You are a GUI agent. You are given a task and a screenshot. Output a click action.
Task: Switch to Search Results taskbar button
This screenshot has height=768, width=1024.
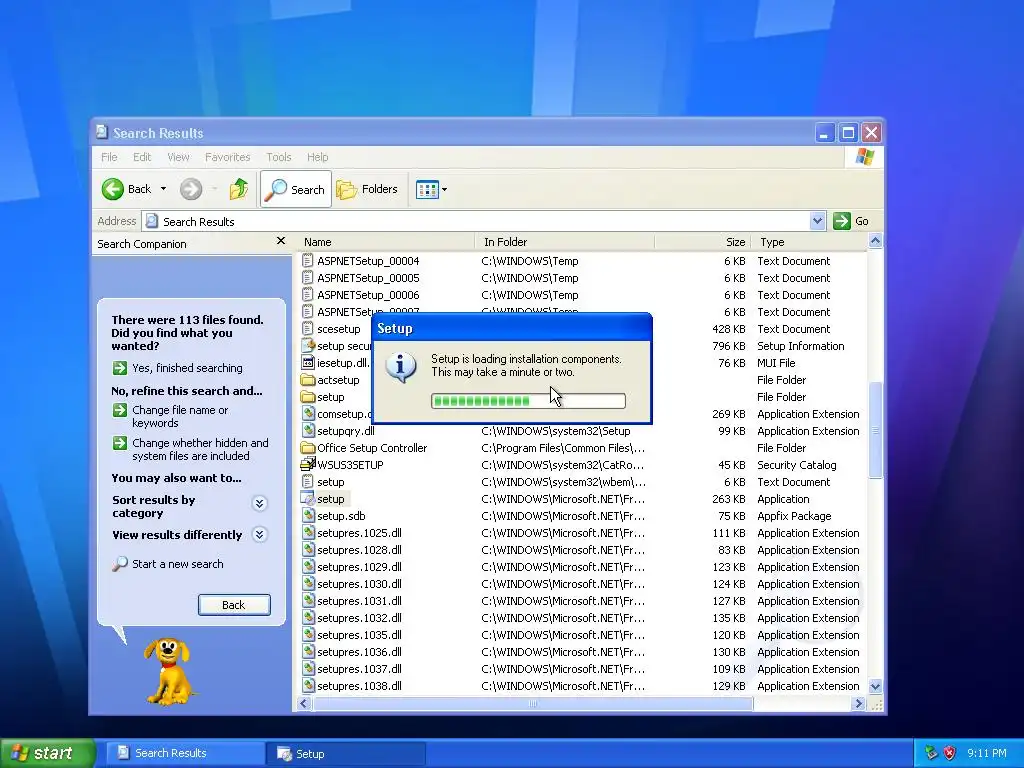tap(184, 753)
